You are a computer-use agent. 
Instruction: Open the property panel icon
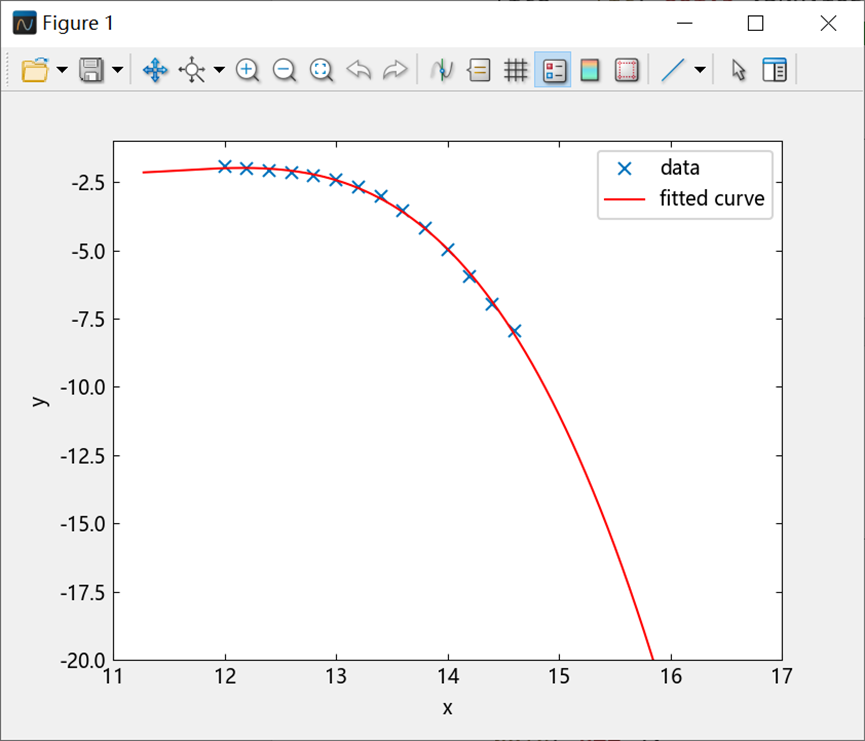(775, 70)
